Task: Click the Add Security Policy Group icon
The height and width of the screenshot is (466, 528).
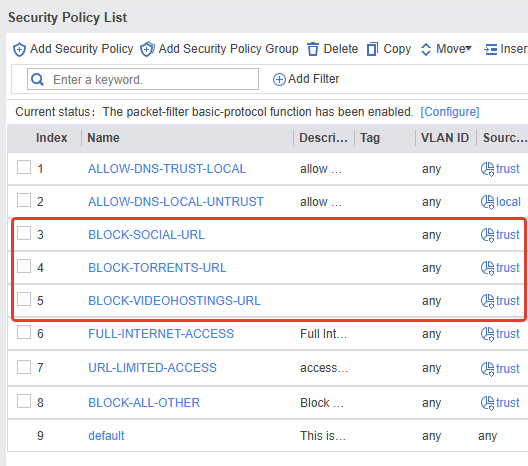Action: tap(147, 49)
